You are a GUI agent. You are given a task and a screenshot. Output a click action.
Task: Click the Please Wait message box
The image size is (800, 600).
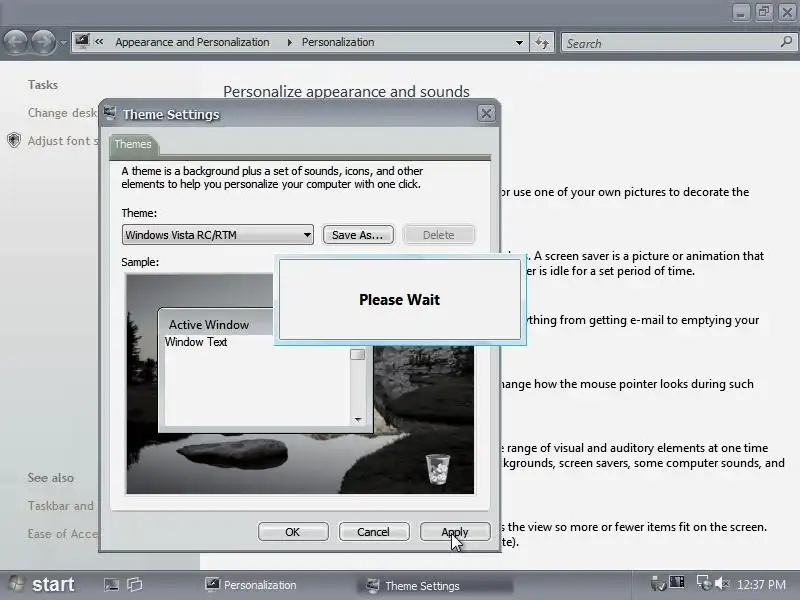pos(399,299)
